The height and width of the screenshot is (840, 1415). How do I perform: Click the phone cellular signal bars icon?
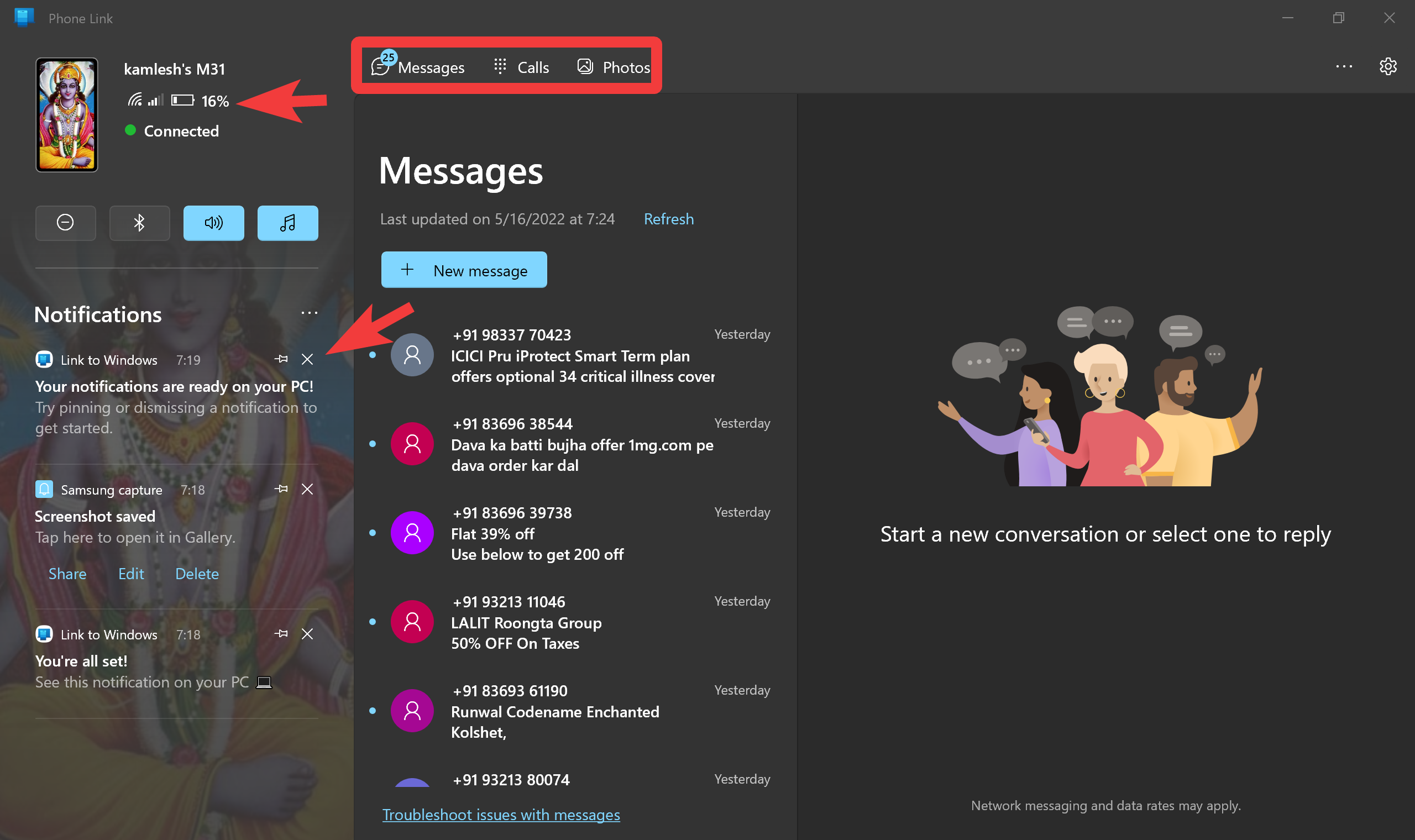[155, 100]
